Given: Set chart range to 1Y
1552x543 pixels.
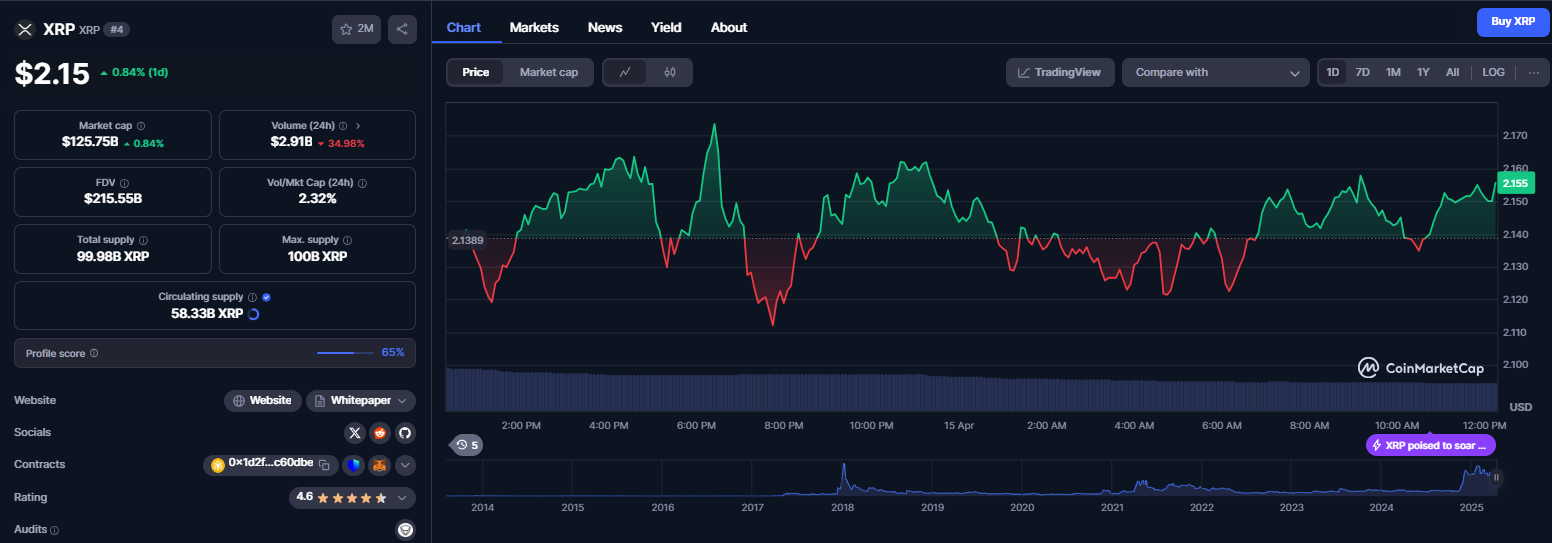Looking at the screenshot, I should pos(1423,72).
